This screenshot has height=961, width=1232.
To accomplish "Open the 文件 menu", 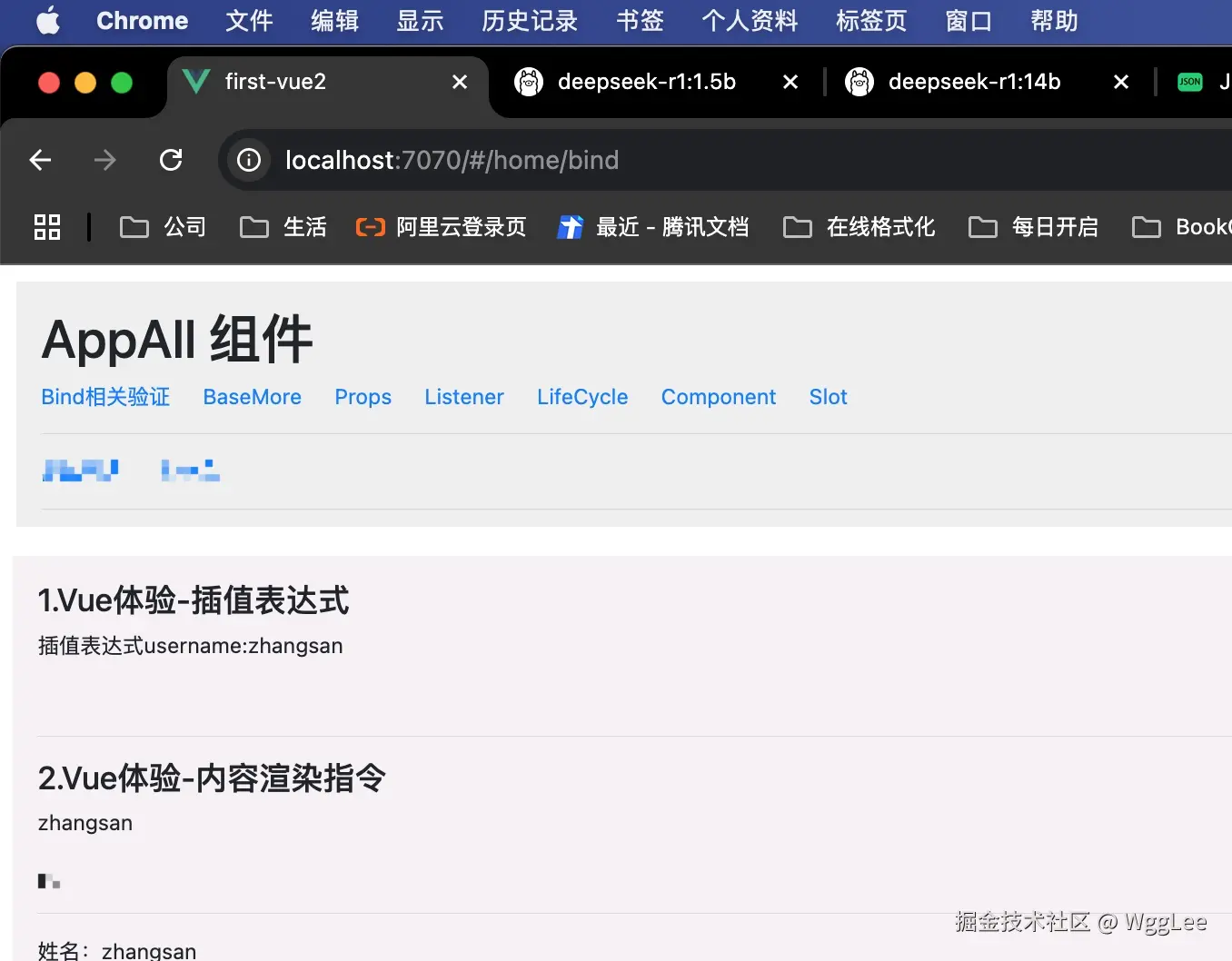I will (x=249, y=21).
